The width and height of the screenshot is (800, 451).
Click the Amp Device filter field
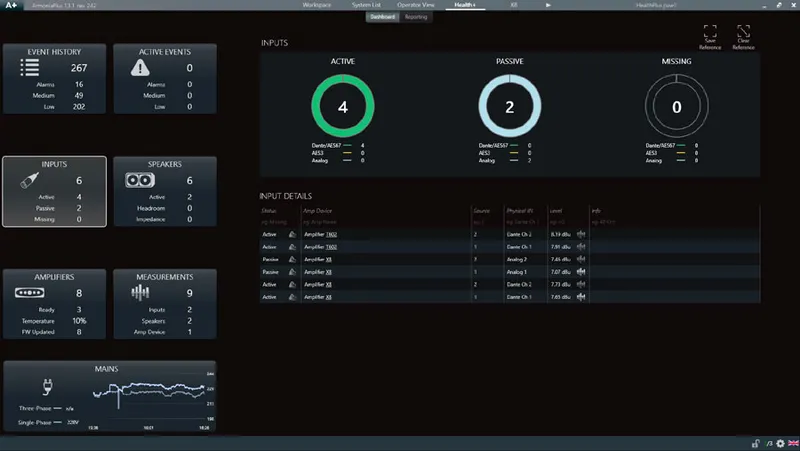(386, 222)
